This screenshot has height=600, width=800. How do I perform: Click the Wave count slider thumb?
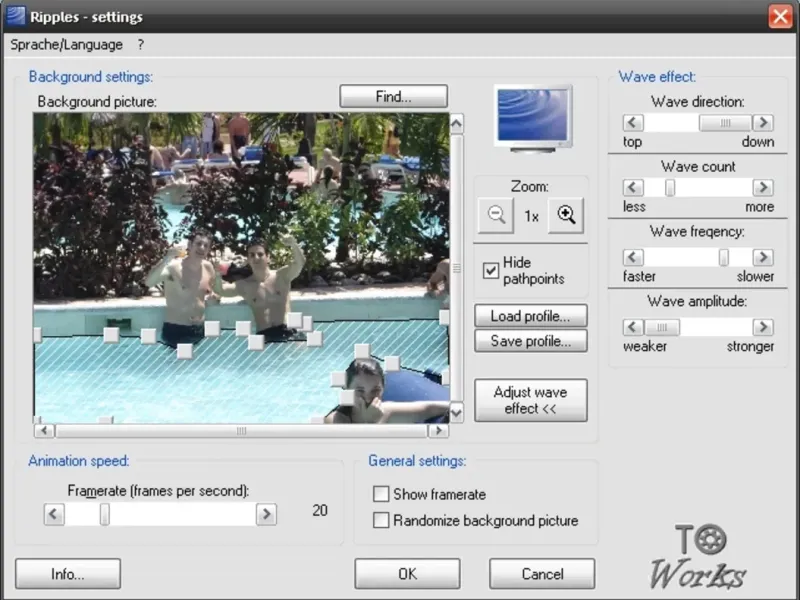[670, 187]
